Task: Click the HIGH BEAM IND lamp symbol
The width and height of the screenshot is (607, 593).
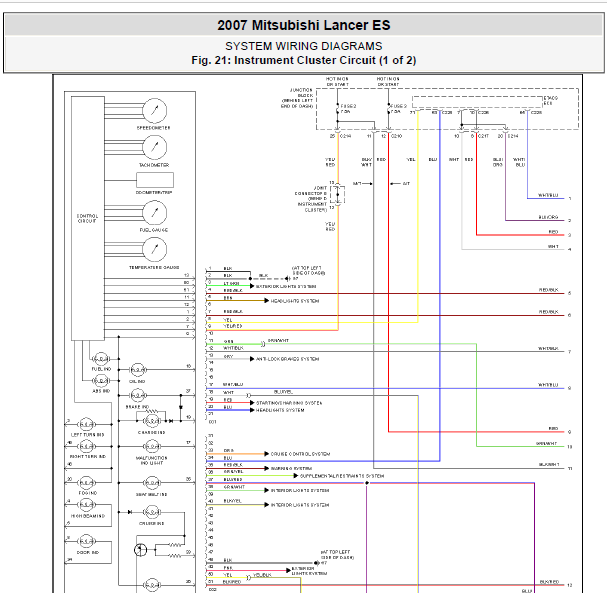Action: [x=86, y=505]
